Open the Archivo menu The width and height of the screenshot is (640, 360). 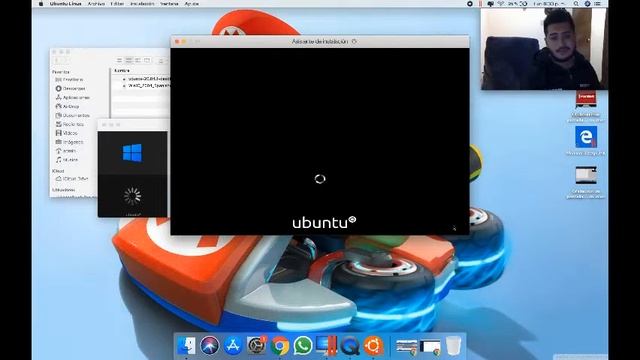96,4
